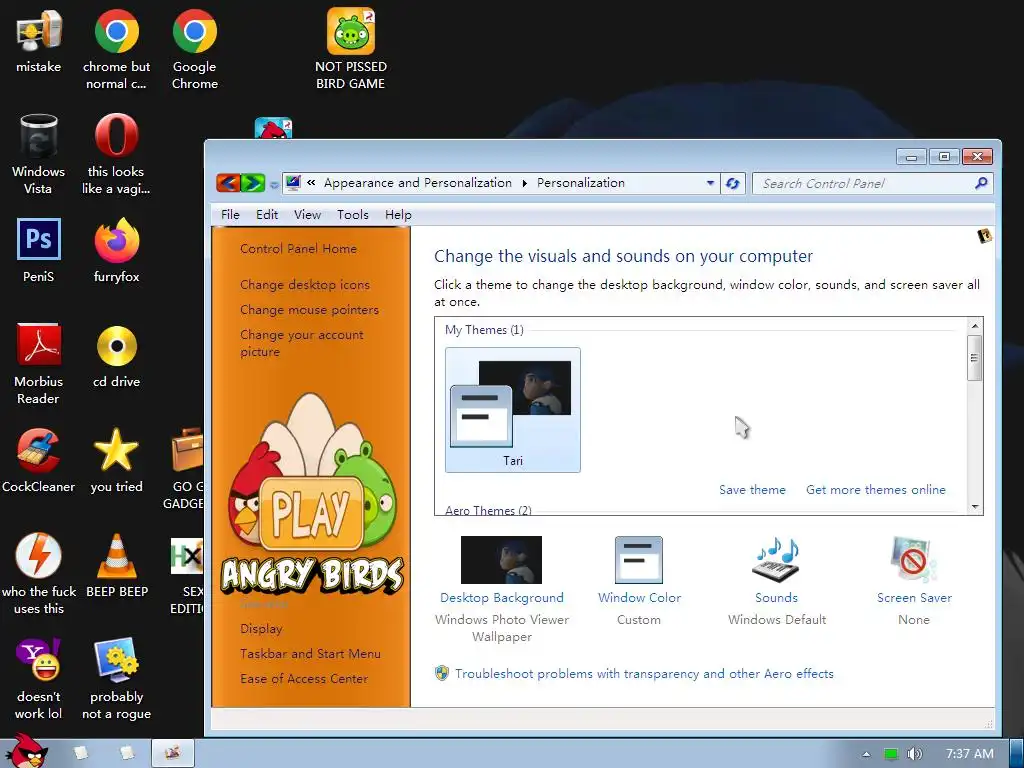
Task: Click the second pinned taskbar icon
Action: point(127,753)
